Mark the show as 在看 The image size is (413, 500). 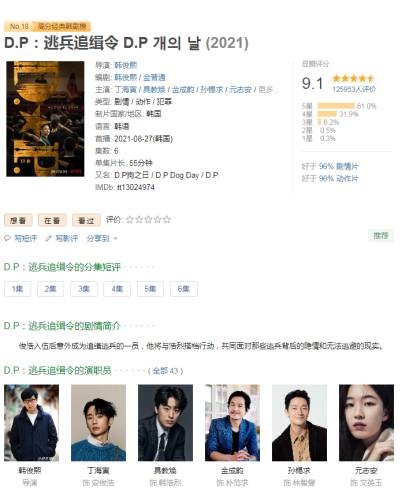pyautogui.click(x=52, y=220)
